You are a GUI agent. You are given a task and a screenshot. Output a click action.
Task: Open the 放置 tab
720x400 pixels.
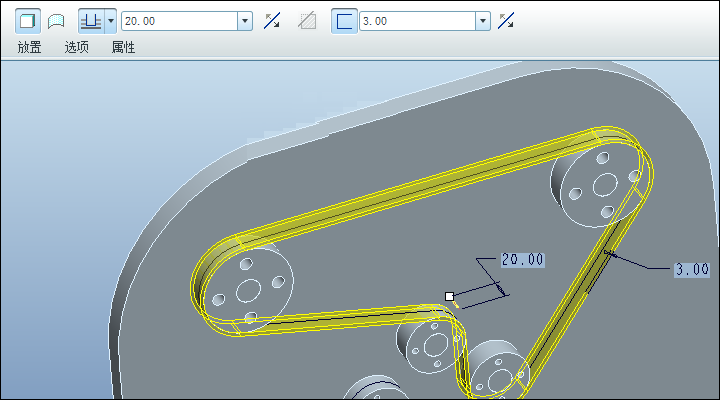tap(29, 47)
